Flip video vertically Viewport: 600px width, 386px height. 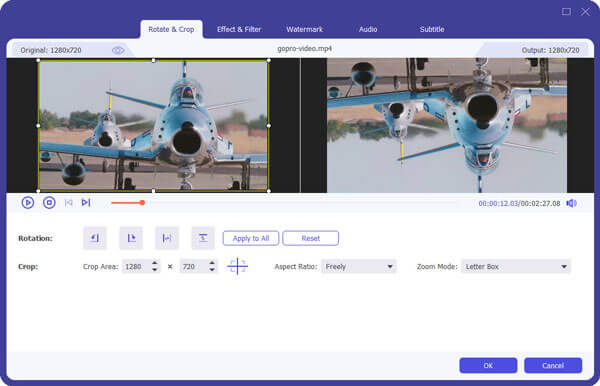(203, 238)
